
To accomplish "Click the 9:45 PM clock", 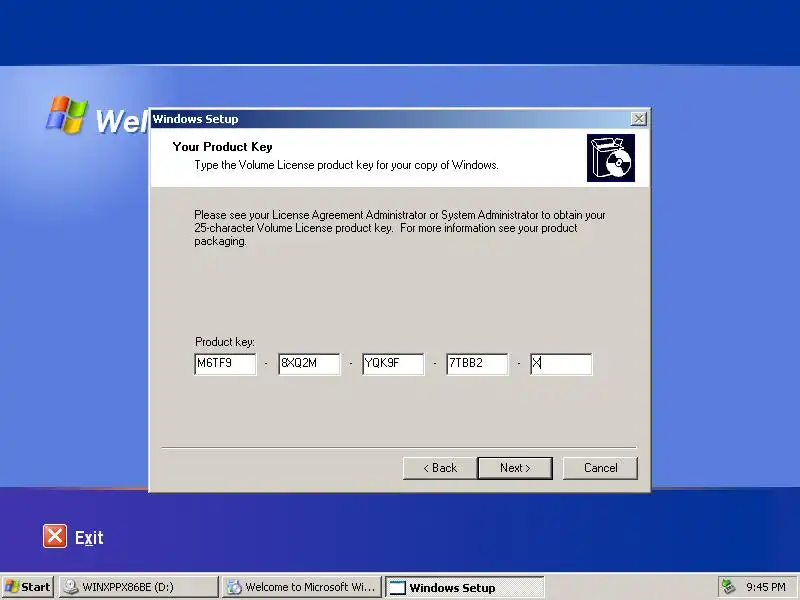I will pos(766,587).
